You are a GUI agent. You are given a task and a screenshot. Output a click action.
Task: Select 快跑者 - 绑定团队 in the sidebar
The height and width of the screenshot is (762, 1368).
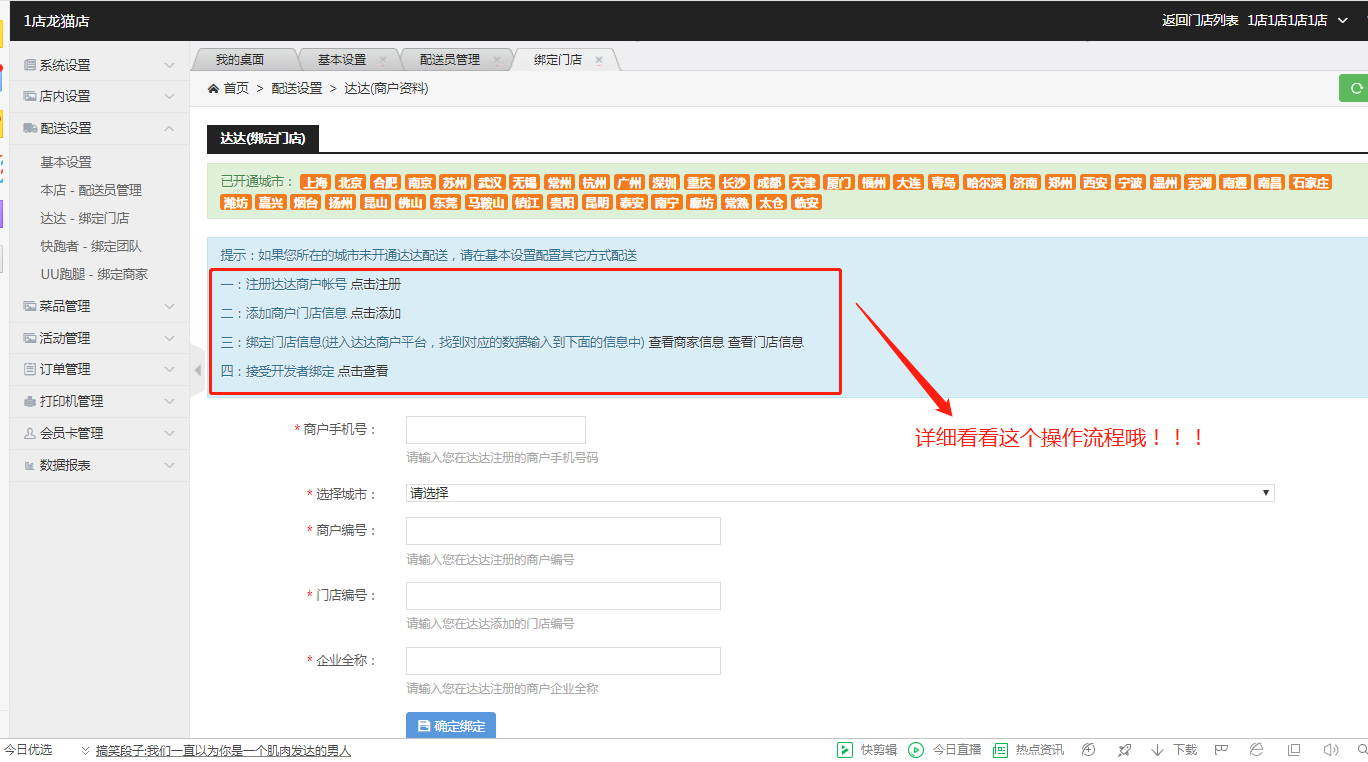pyautogui.click(x=91, y=246)
